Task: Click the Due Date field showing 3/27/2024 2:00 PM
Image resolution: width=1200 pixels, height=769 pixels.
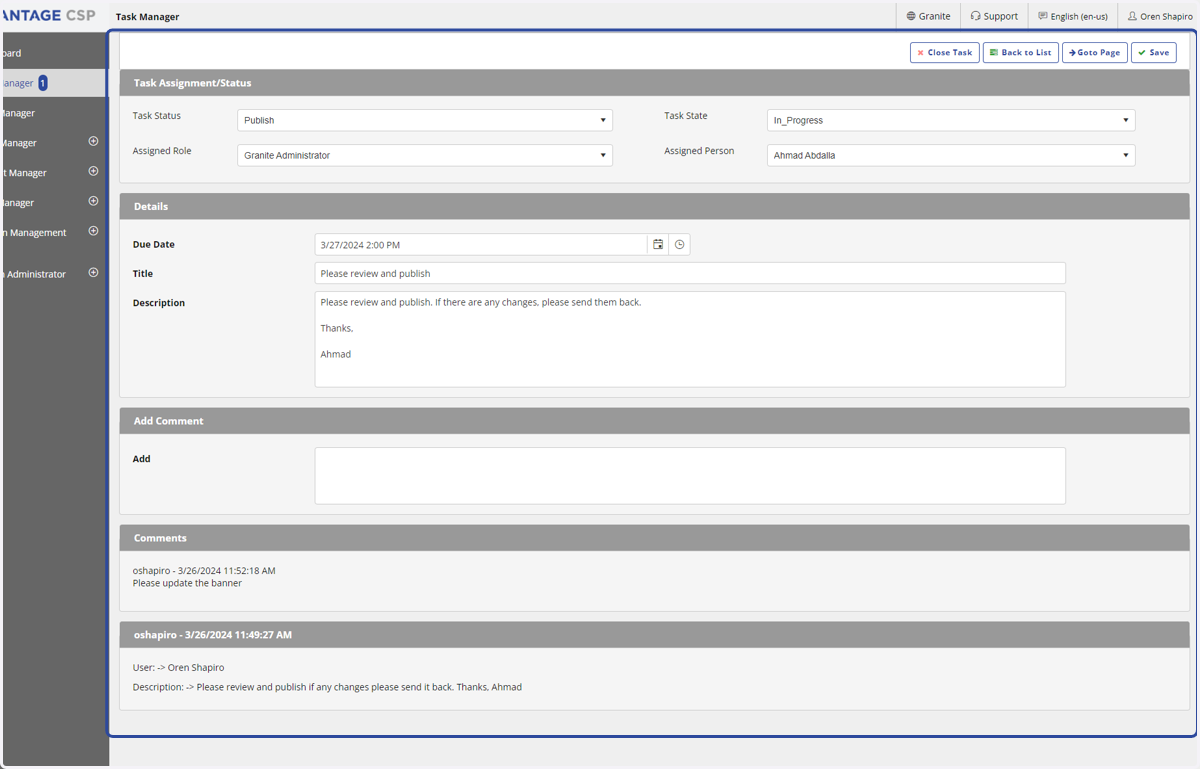Action: 481,245
